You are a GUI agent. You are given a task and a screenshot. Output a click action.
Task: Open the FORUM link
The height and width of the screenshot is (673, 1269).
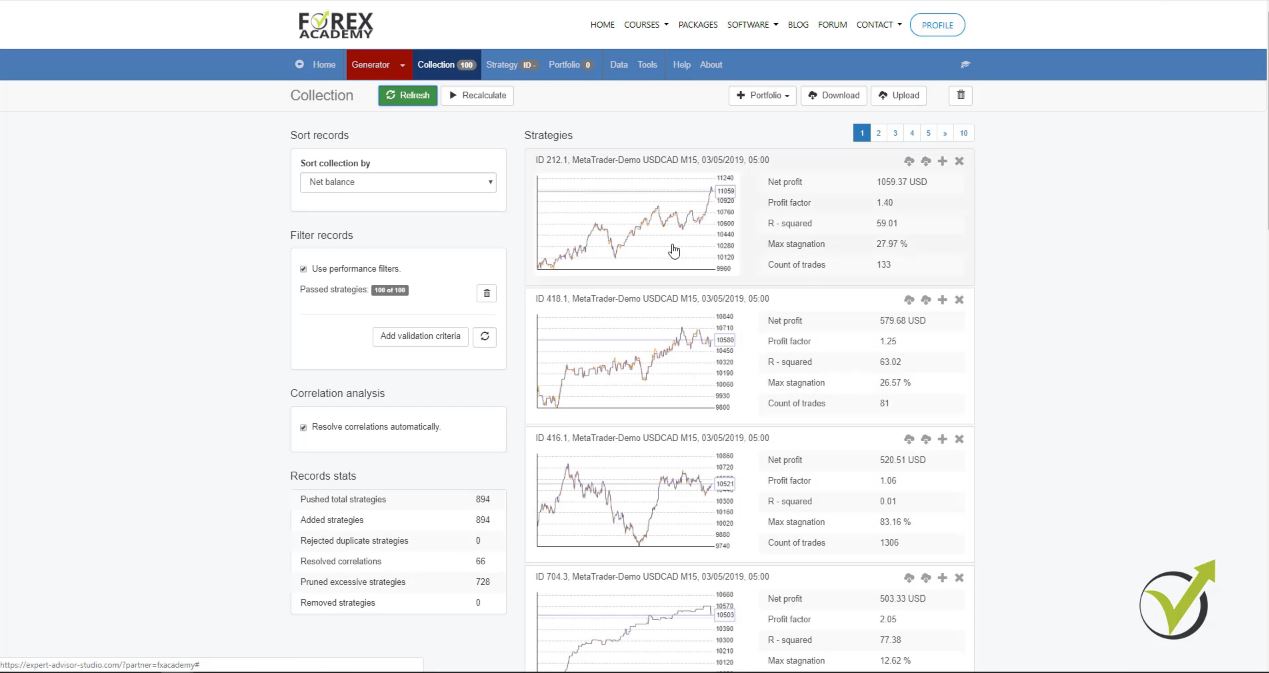click(833, 25)
